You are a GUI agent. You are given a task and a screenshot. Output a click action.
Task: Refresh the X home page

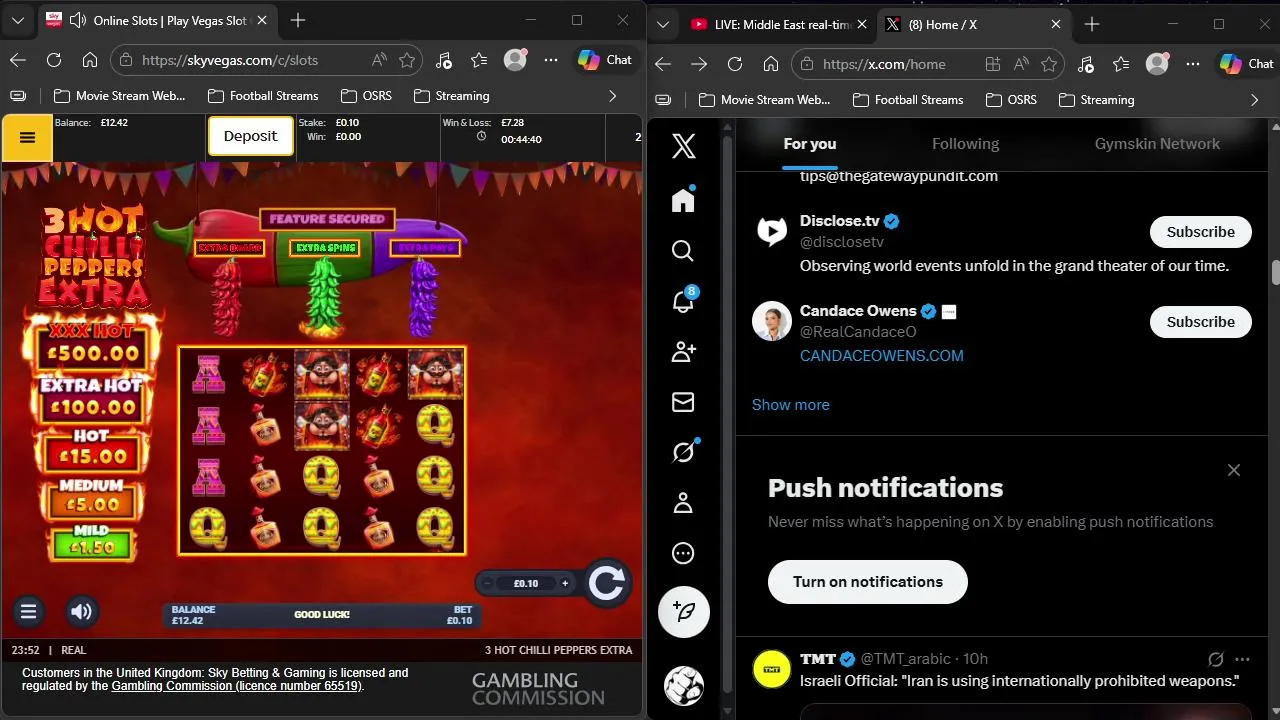[735, 64]
